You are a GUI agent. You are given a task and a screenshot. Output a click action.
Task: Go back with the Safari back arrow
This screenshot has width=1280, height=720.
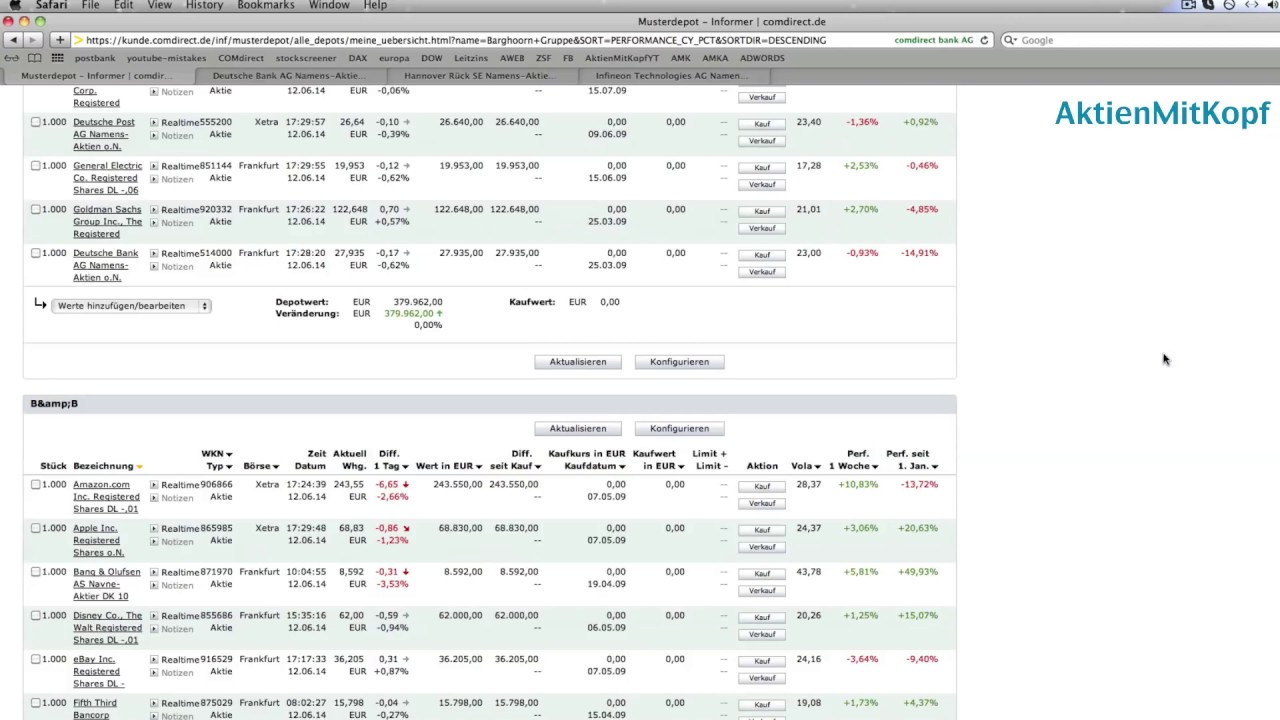[x=13, y=40]
